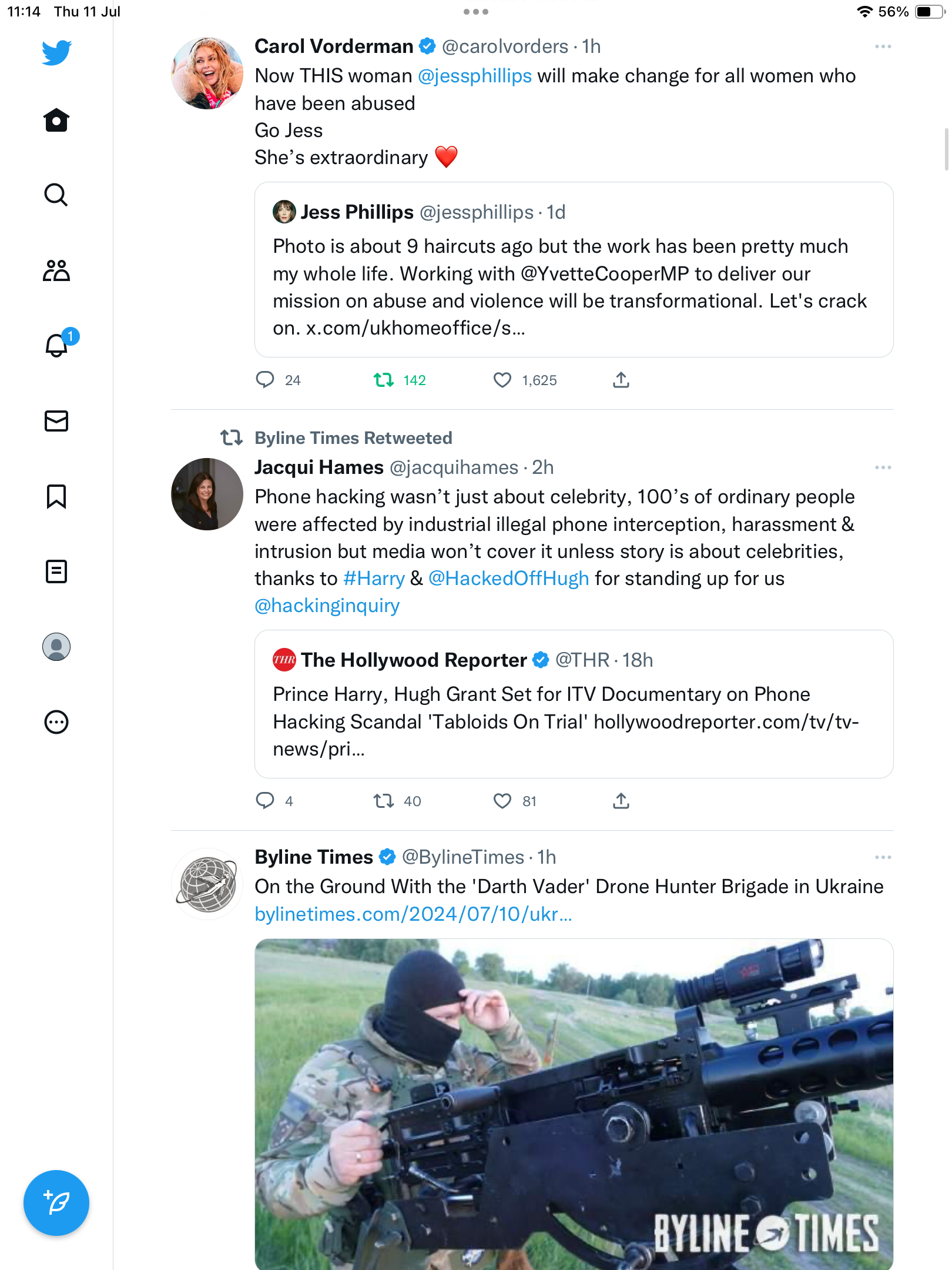Screen dimensions: 952x1270
Task: Open the bylinetimes.com article link
Action: click(x=413, y=914)
